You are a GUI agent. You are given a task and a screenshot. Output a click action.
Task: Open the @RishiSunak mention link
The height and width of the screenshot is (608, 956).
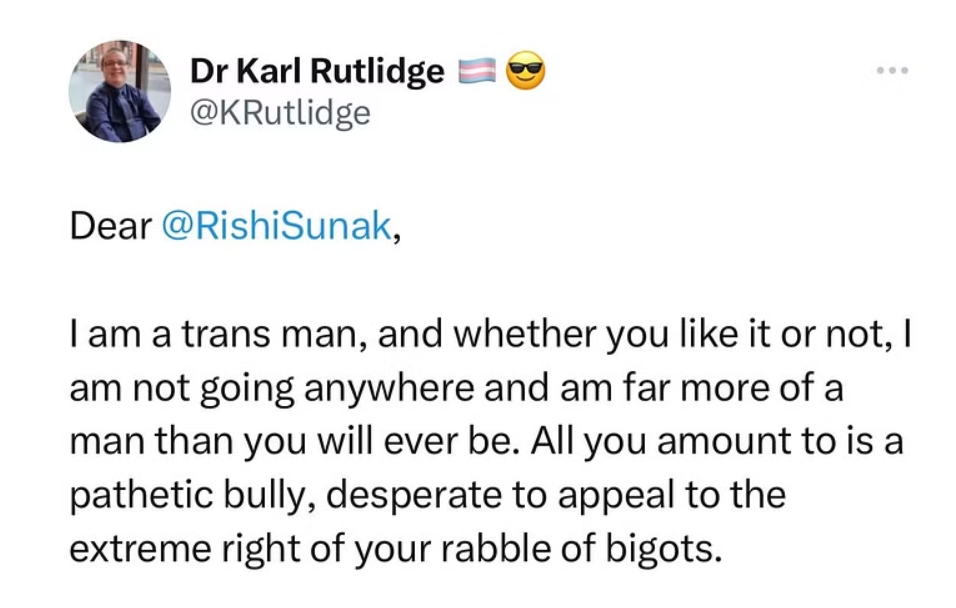(276, 226)
